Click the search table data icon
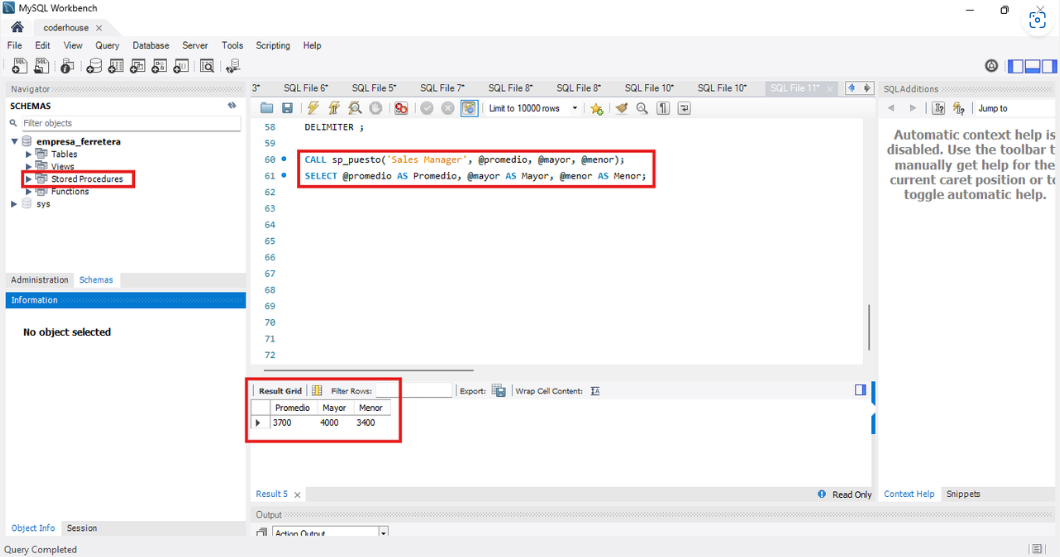Viewport: 1060px width, 557px height. (x=207, y=66)
